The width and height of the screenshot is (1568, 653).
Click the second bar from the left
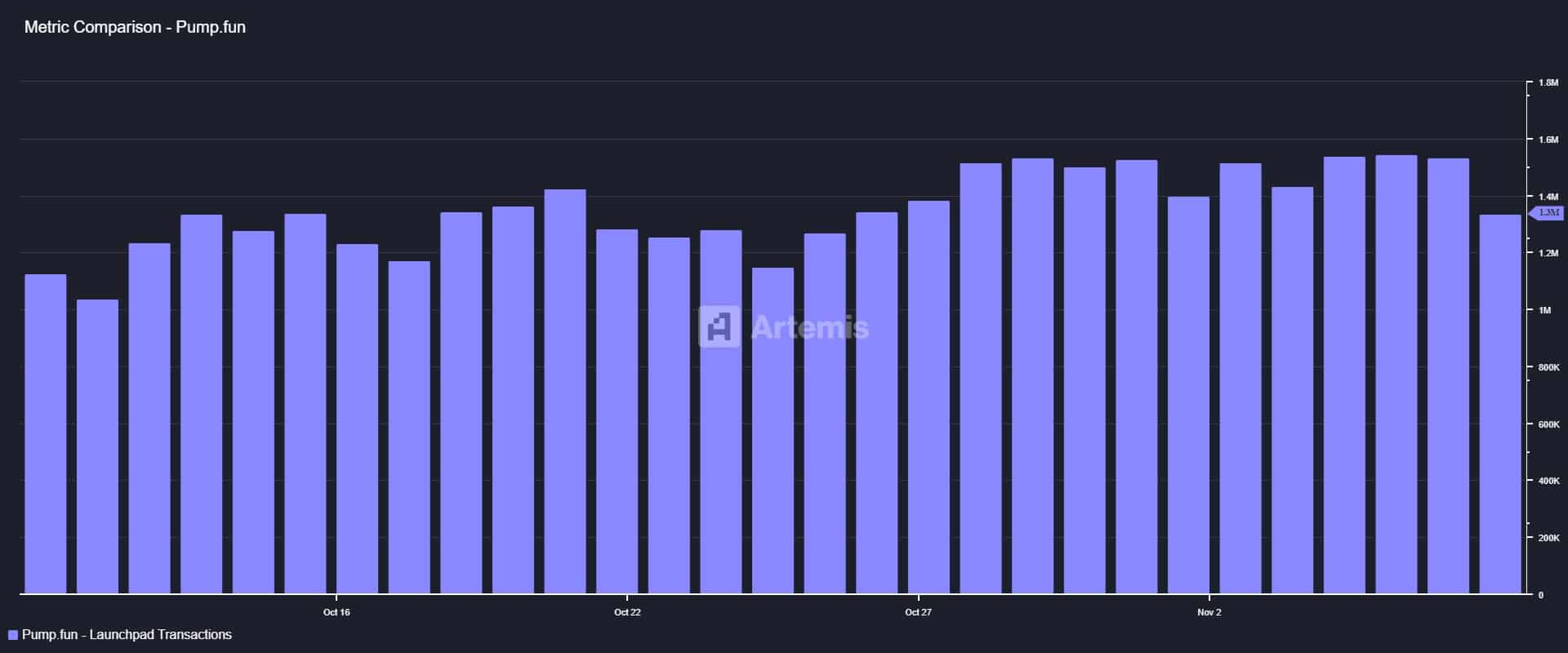point(97,446)
